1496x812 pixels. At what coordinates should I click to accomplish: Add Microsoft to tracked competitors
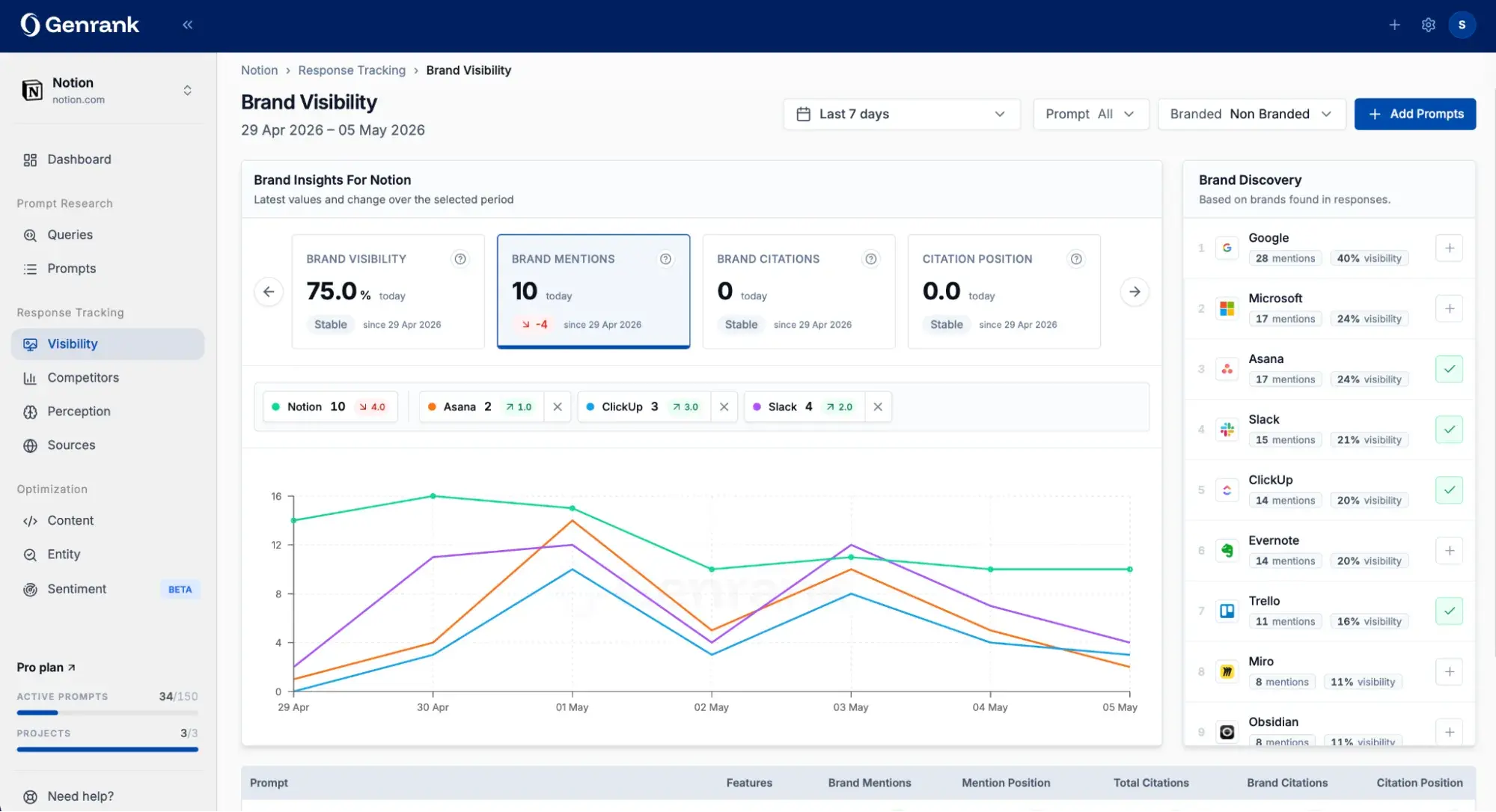pos(1450,308)
